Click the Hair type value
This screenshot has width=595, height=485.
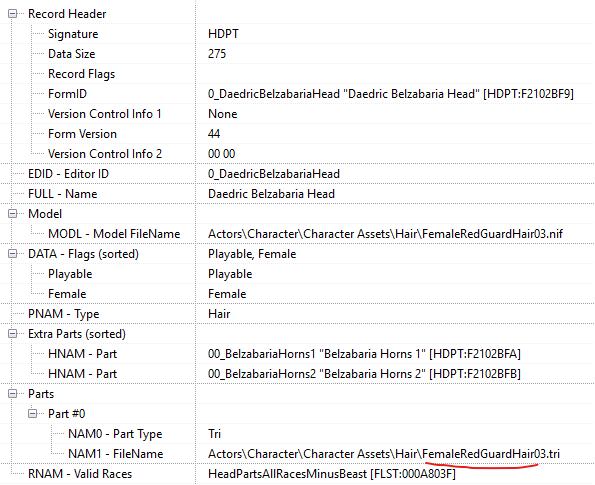point(219,314)
